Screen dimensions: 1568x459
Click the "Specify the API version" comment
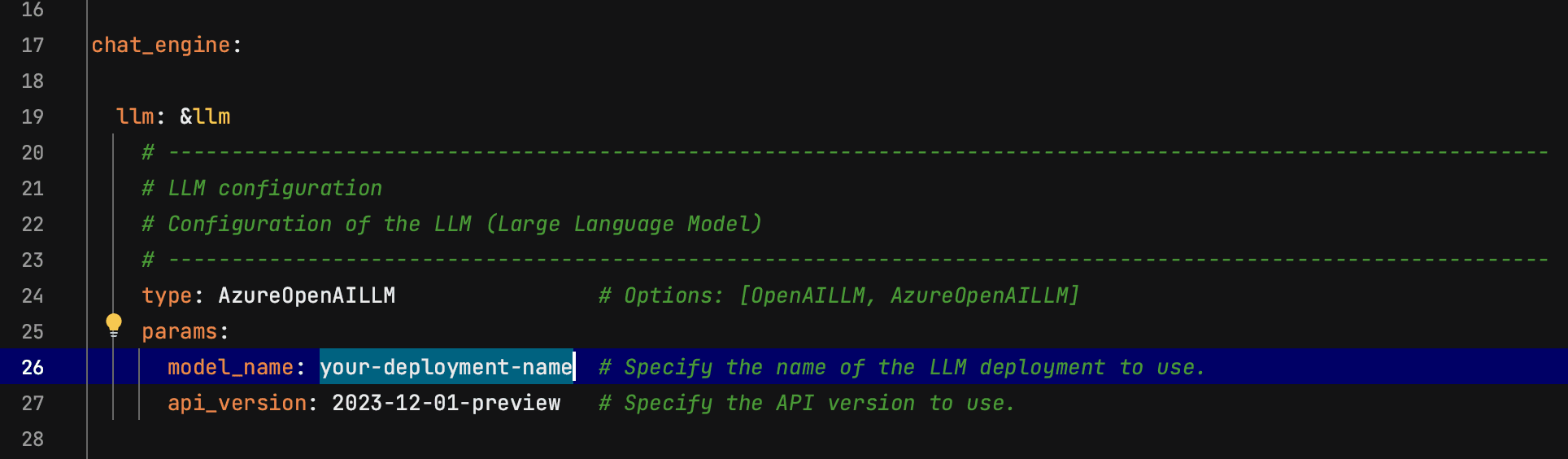pos(807,404)
